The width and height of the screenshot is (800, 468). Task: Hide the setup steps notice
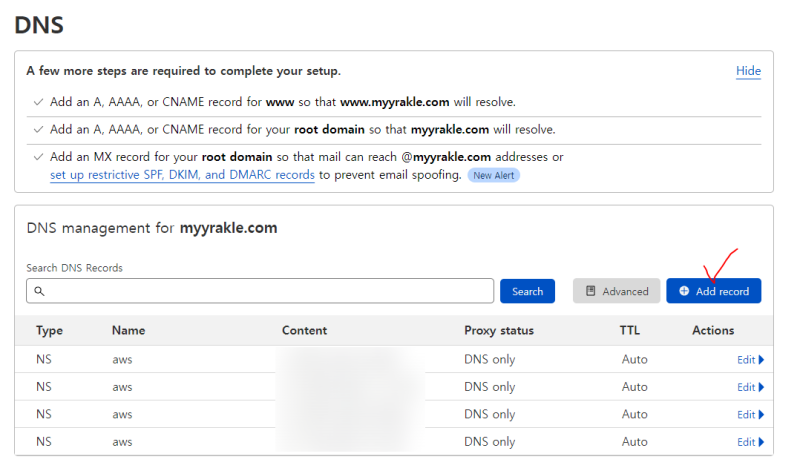click(748, 71)
